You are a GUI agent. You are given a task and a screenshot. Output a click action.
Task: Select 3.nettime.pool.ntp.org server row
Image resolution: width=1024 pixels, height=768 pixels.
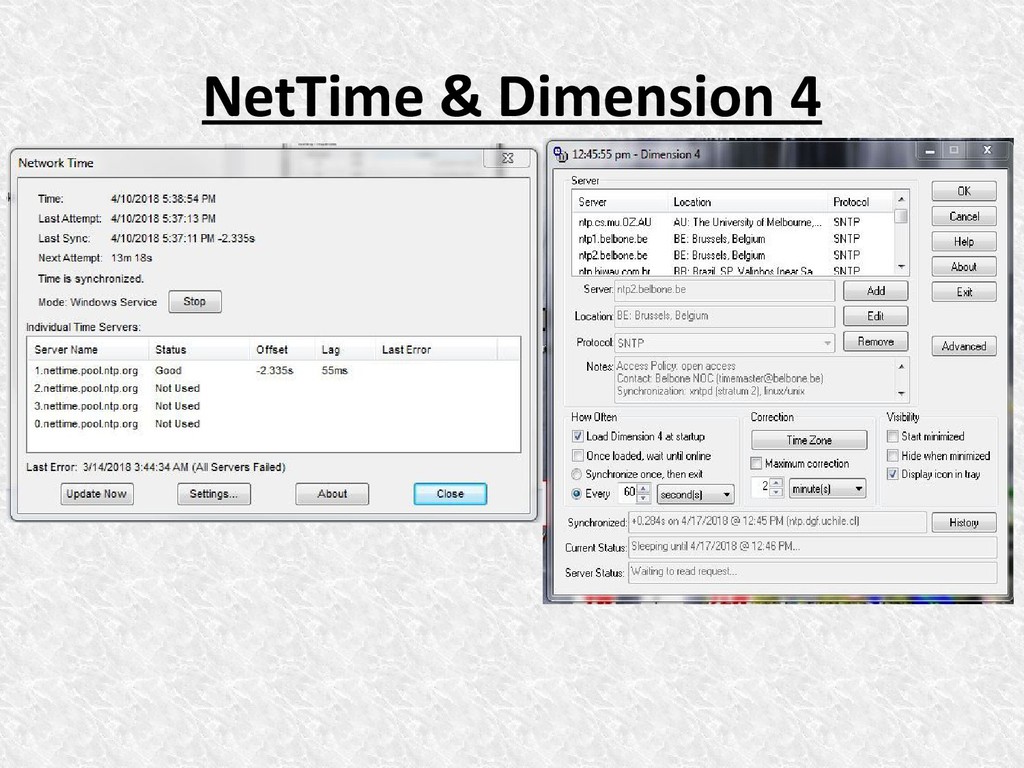tap(273, 406)
